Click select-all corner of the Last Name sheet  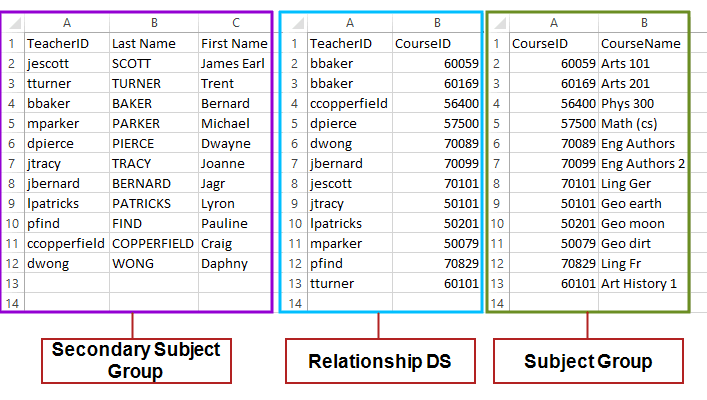(x=14, y=23)
